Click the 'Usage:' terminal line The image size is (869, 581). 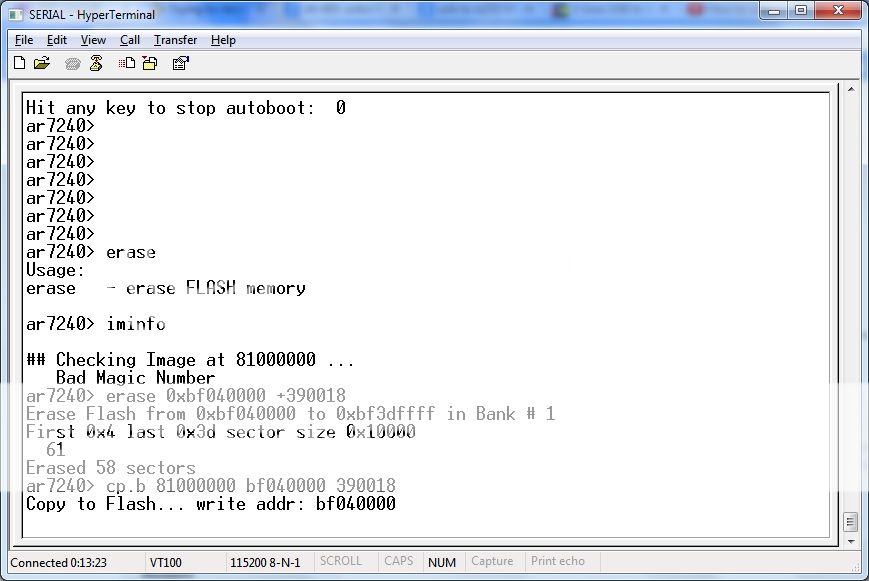55,271
